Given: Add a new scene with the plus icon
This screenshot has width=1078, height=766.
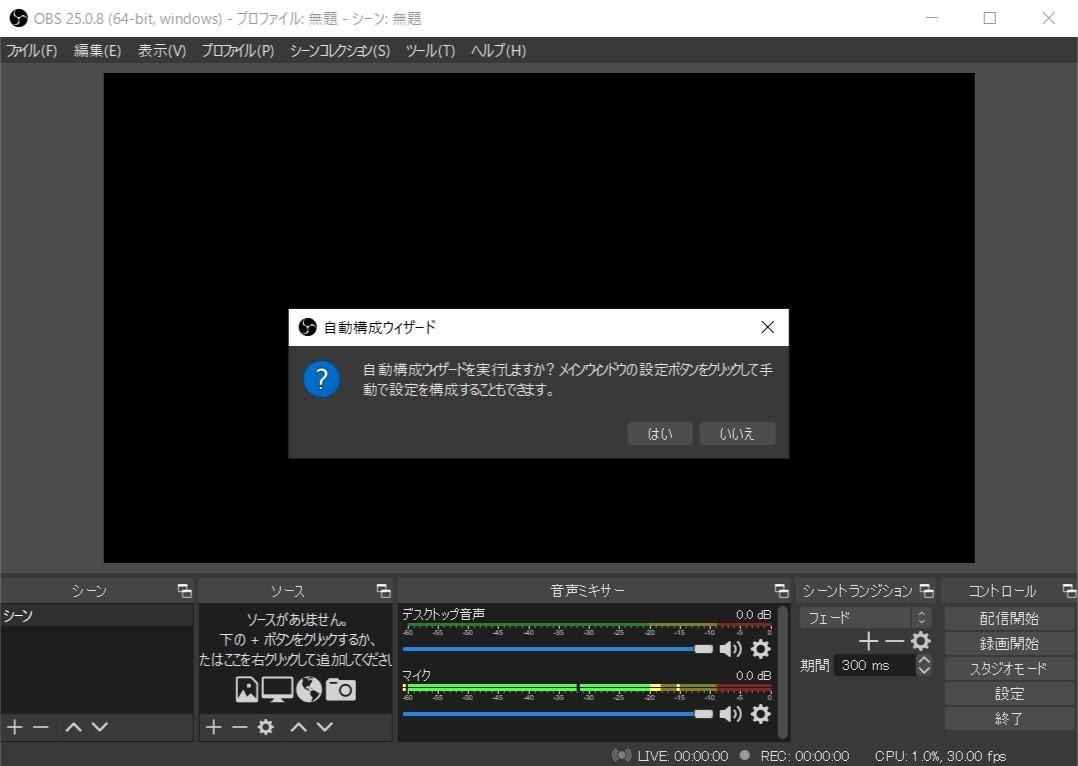Looking at the screenshot, I should [15, 727].
